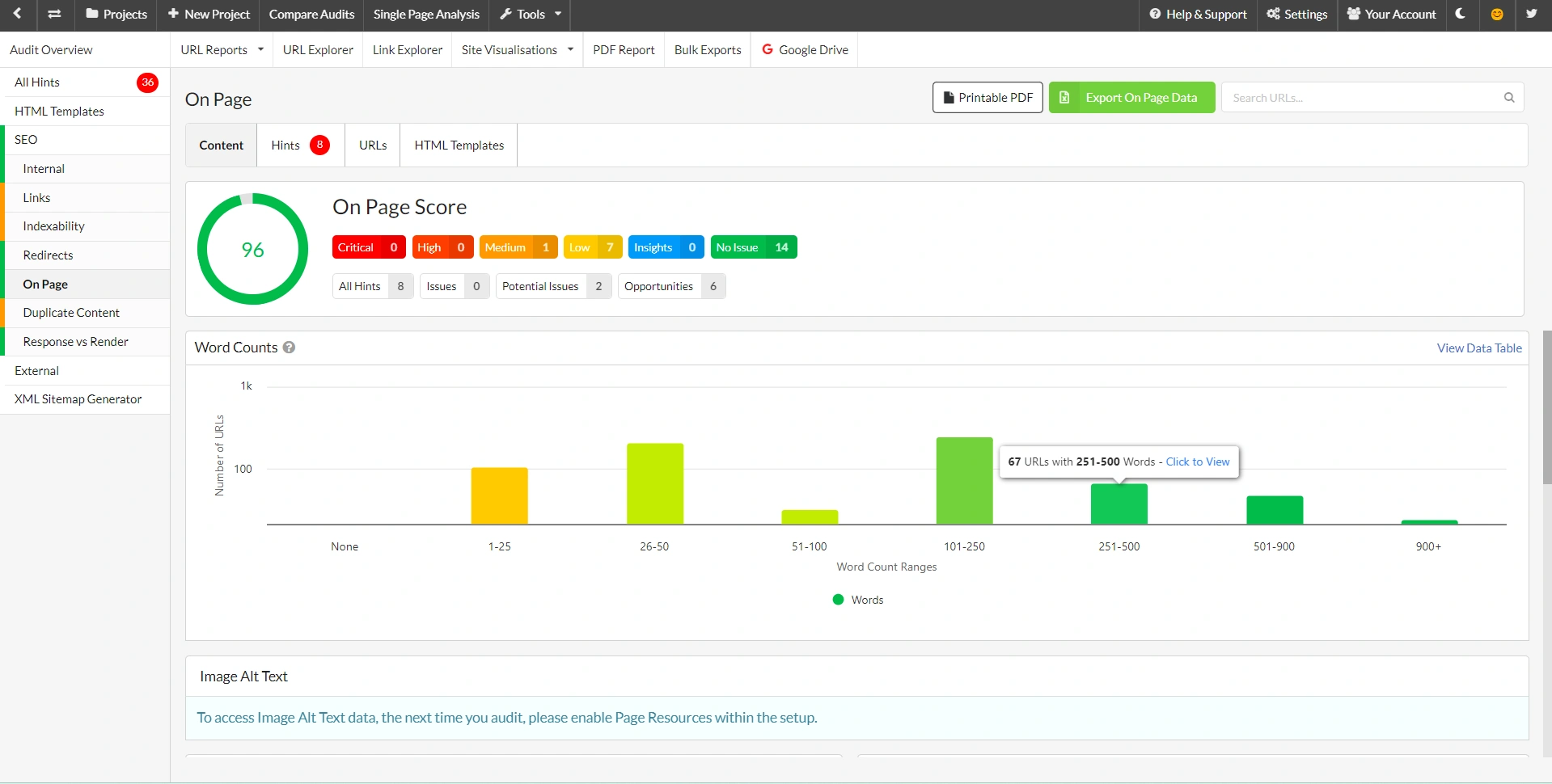Click the back arrow navigation icon
Screen dimensions: 1552x784
(18, 14)
